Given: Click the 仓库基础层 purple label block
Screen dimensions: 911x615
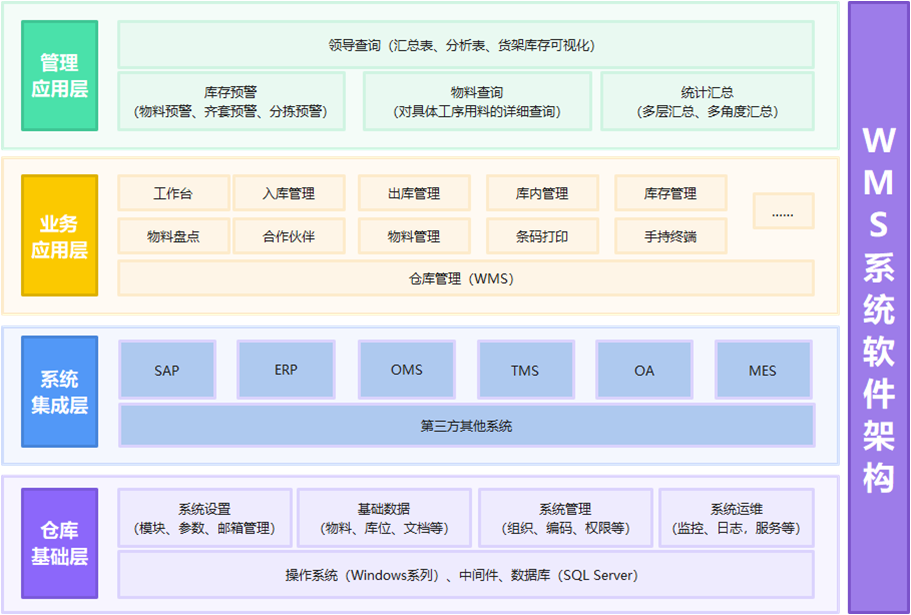Looking at the screenshot, I should click(x=59, y=543).
